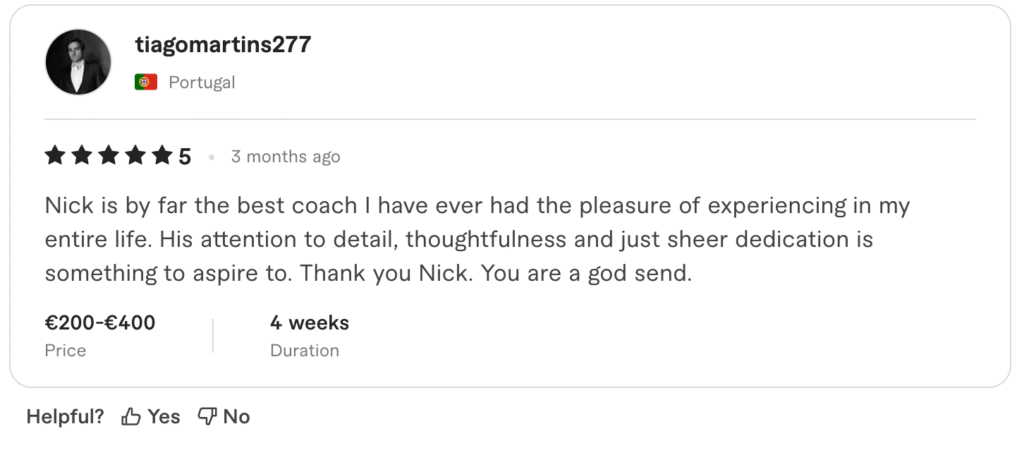Click the rating number 5
The image size is (1024, 460).
[x=185, y=156]
